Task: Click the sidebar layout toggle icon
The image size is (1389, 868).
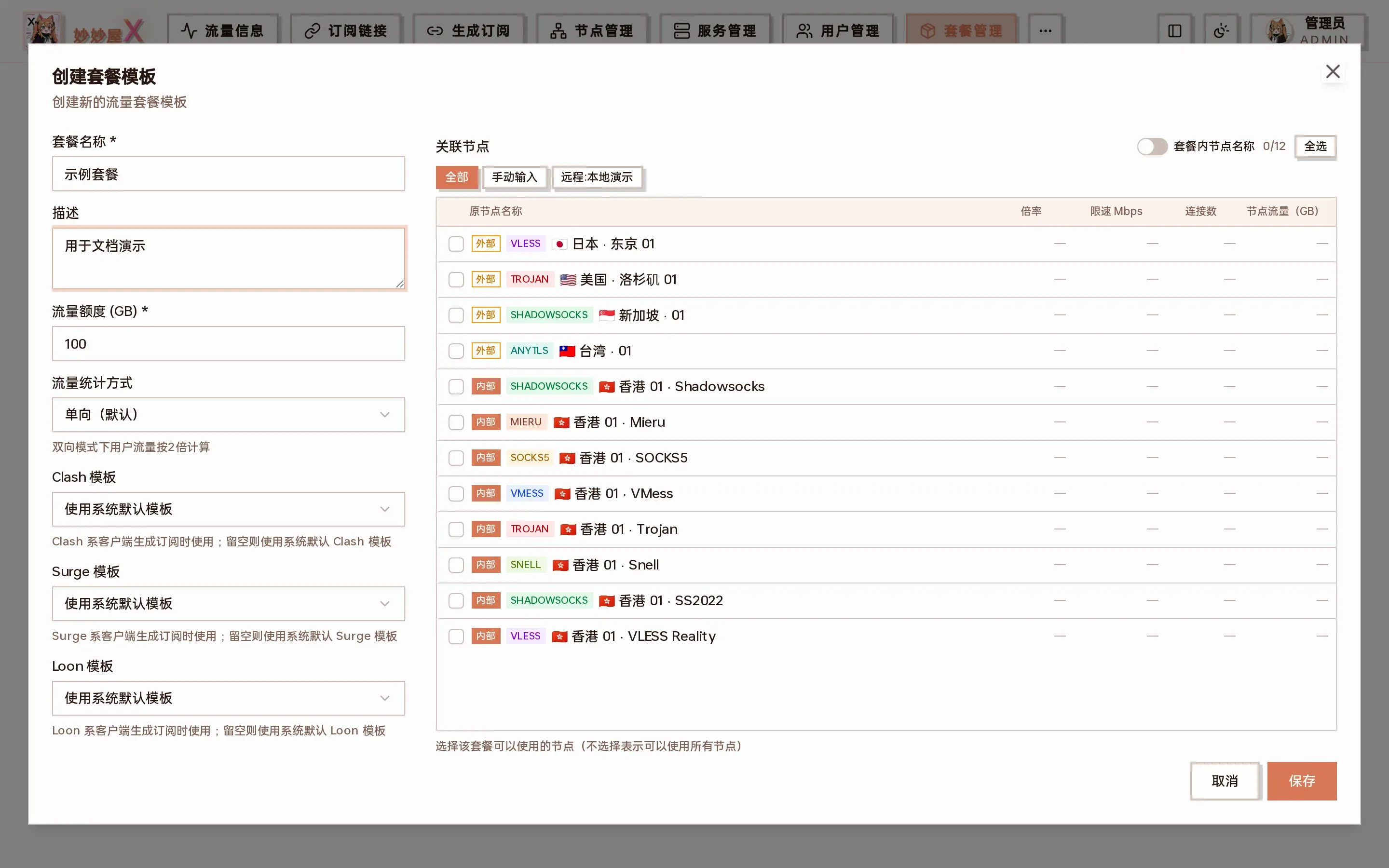Action: click(x=1174, y=30)
